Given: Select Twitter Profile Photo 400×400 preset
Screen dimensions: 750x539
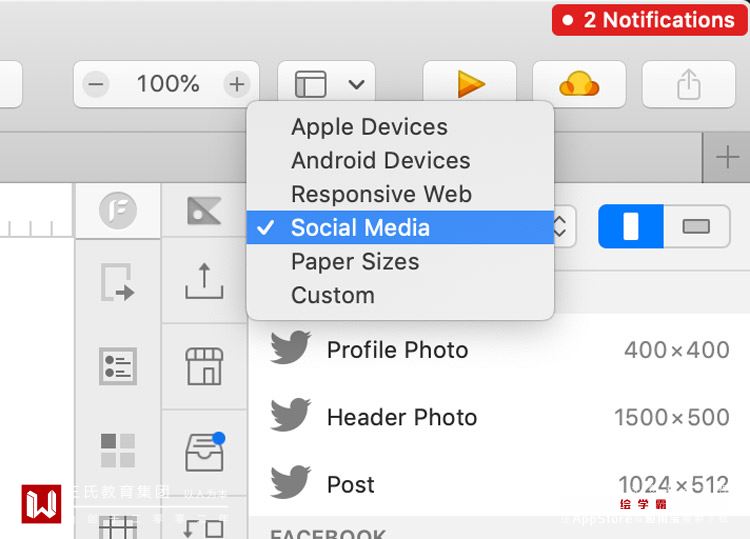Looking at the screenshot, I should pyautogui.click(x=498, y=350).
